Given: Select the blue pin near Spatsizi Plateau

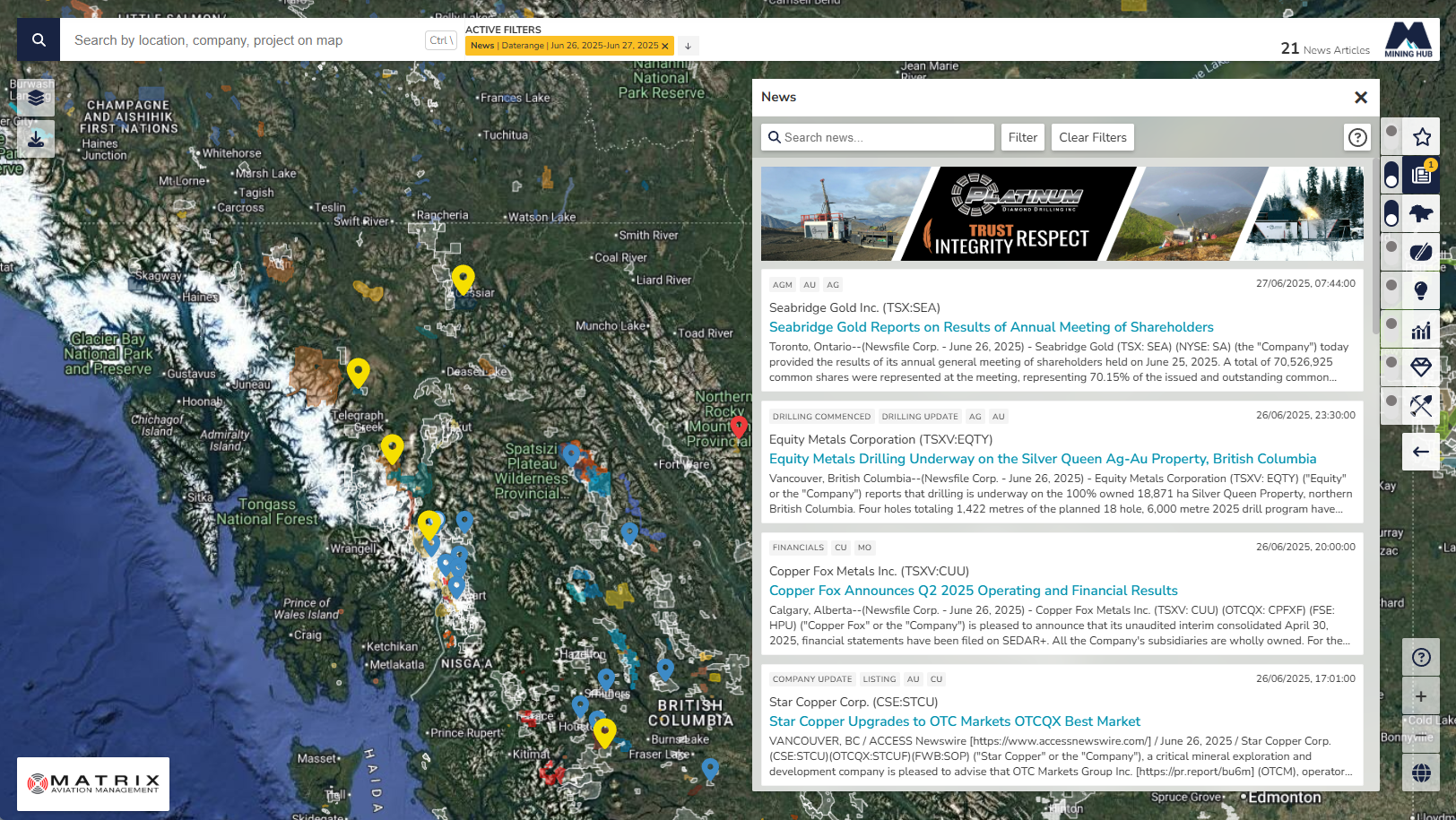Looking at the screenshot, I should pos(571,455).
